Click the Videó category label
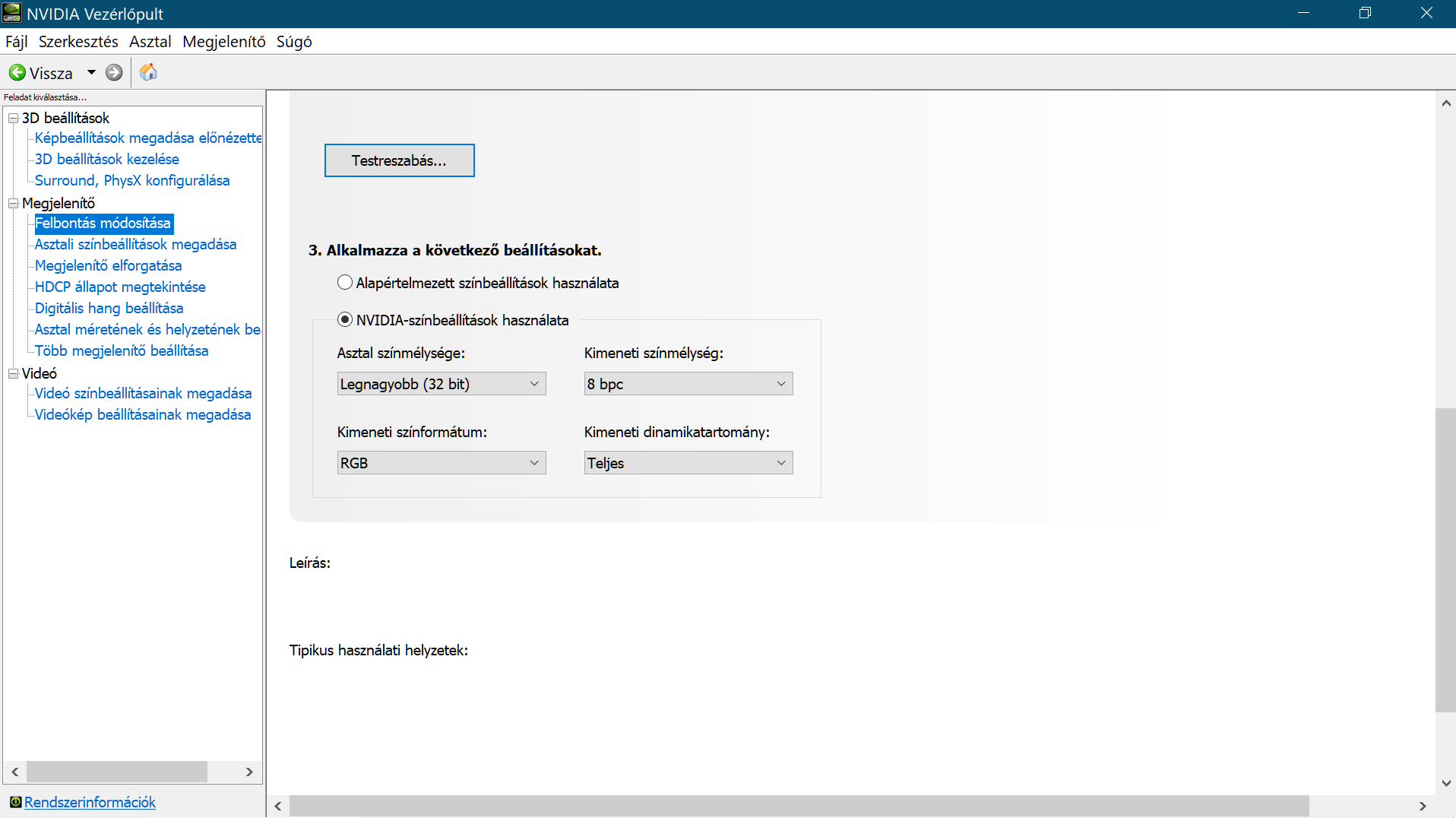 pos(40,373)
